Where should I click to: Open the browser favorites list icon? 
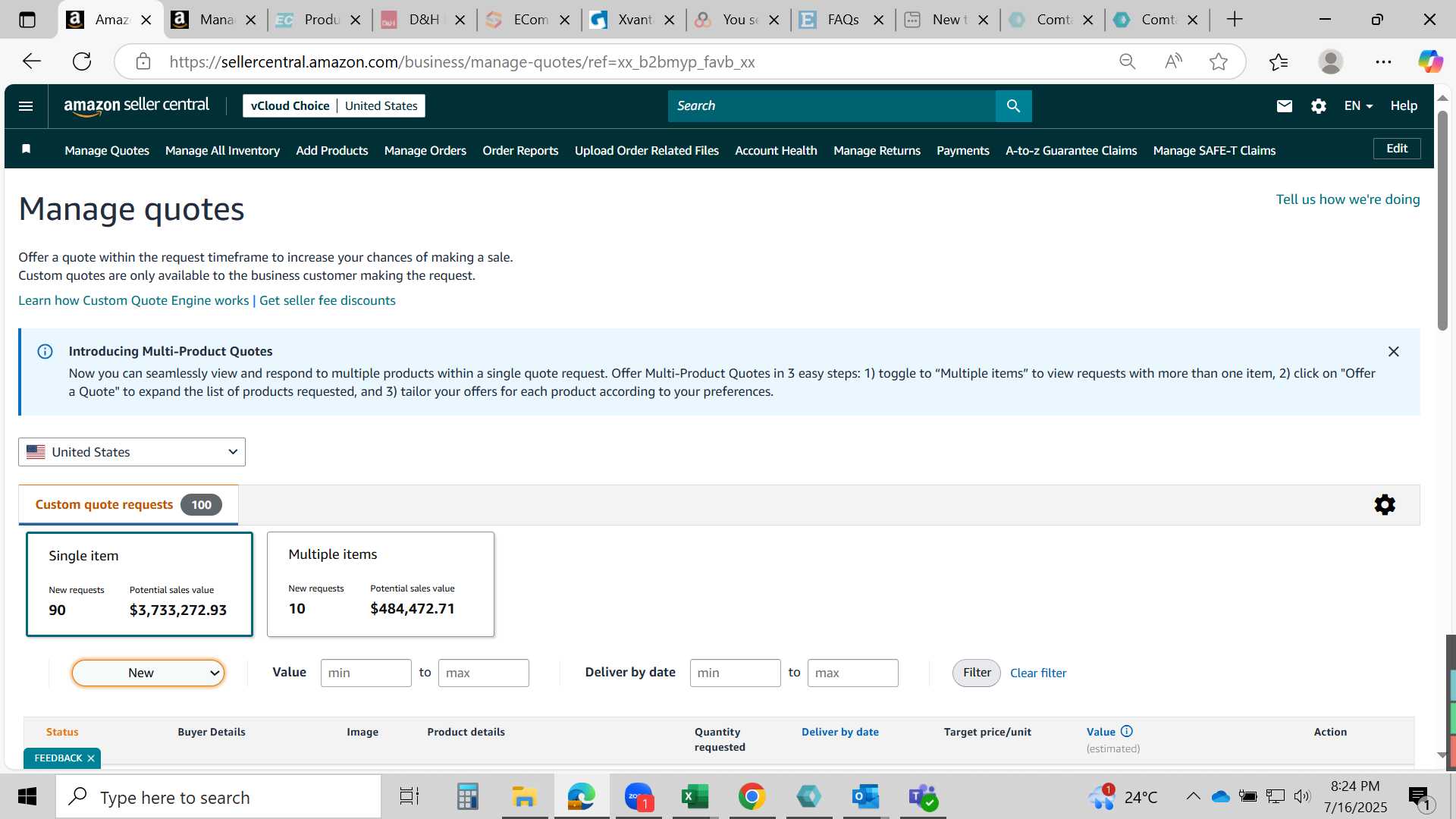point(1279,61)
